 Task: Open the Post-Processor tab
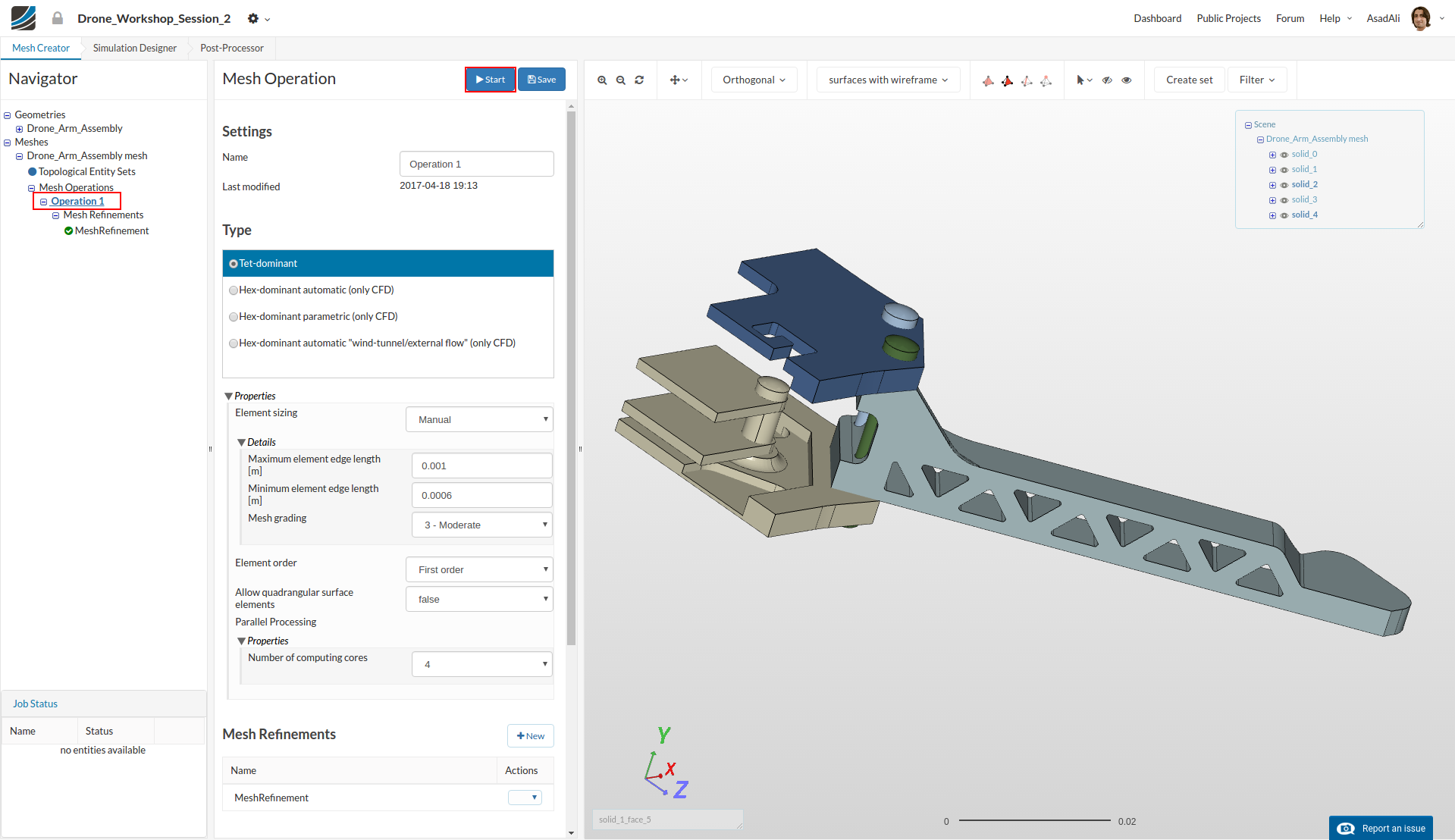(x=232, y=49)
